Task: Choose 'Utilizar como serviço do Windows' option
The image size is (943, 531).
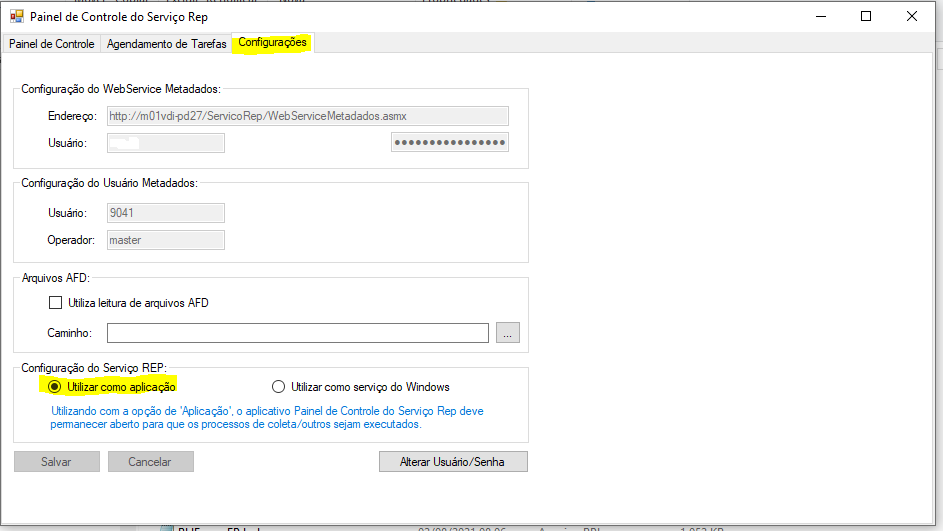Action: (279, 387)
